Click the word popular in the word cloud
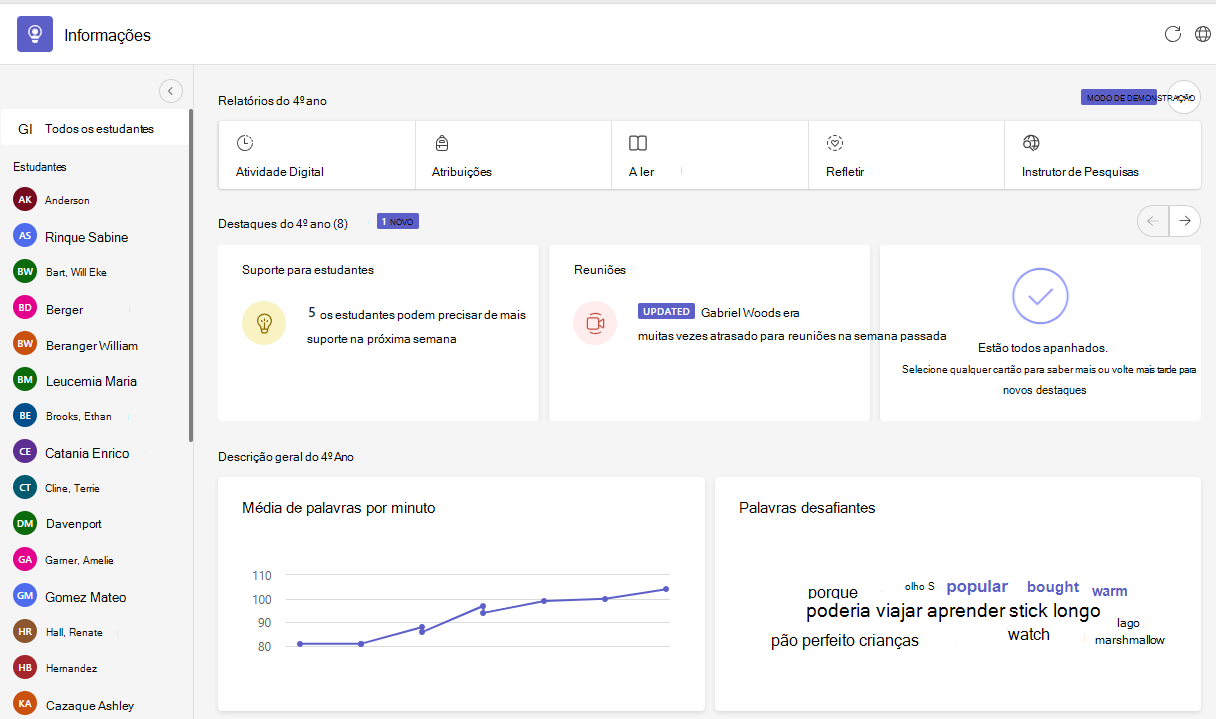This screenshot has width=1216, height=719. 977,587
